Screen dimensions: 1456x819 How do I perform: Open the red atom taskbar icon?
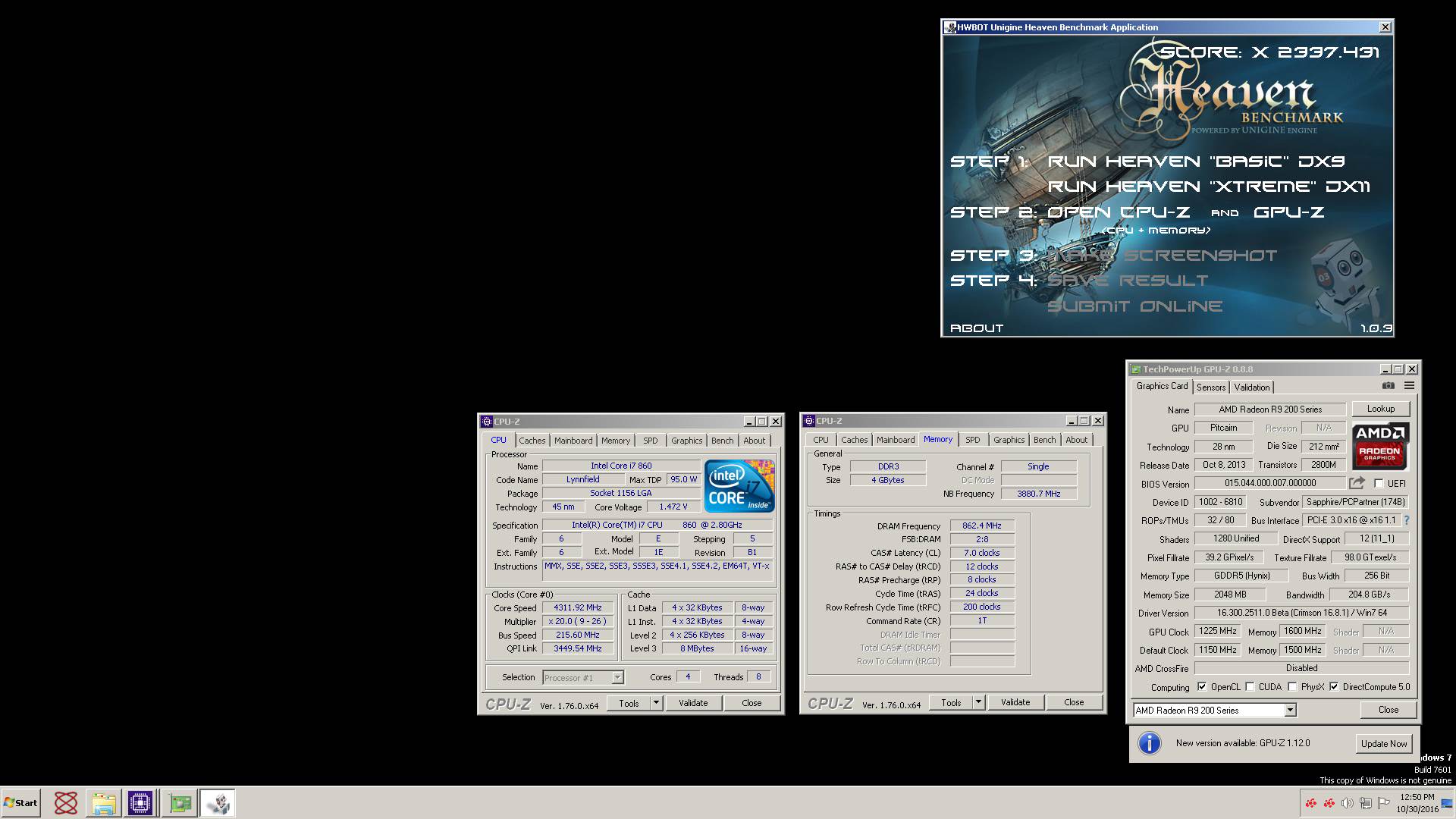66,803
